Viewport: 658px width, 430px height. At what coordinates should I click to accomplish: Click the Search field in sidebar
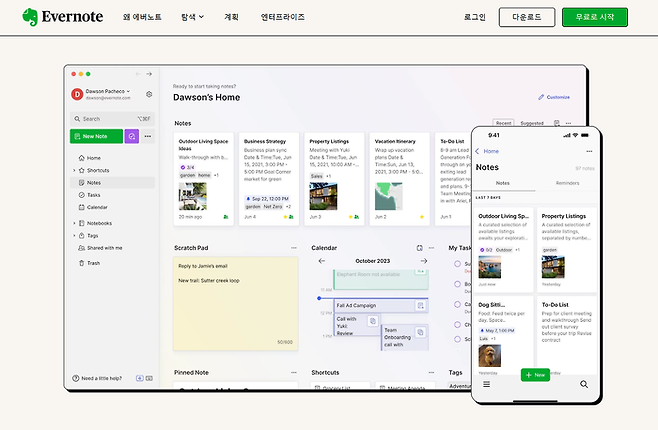tap(112, 119)
